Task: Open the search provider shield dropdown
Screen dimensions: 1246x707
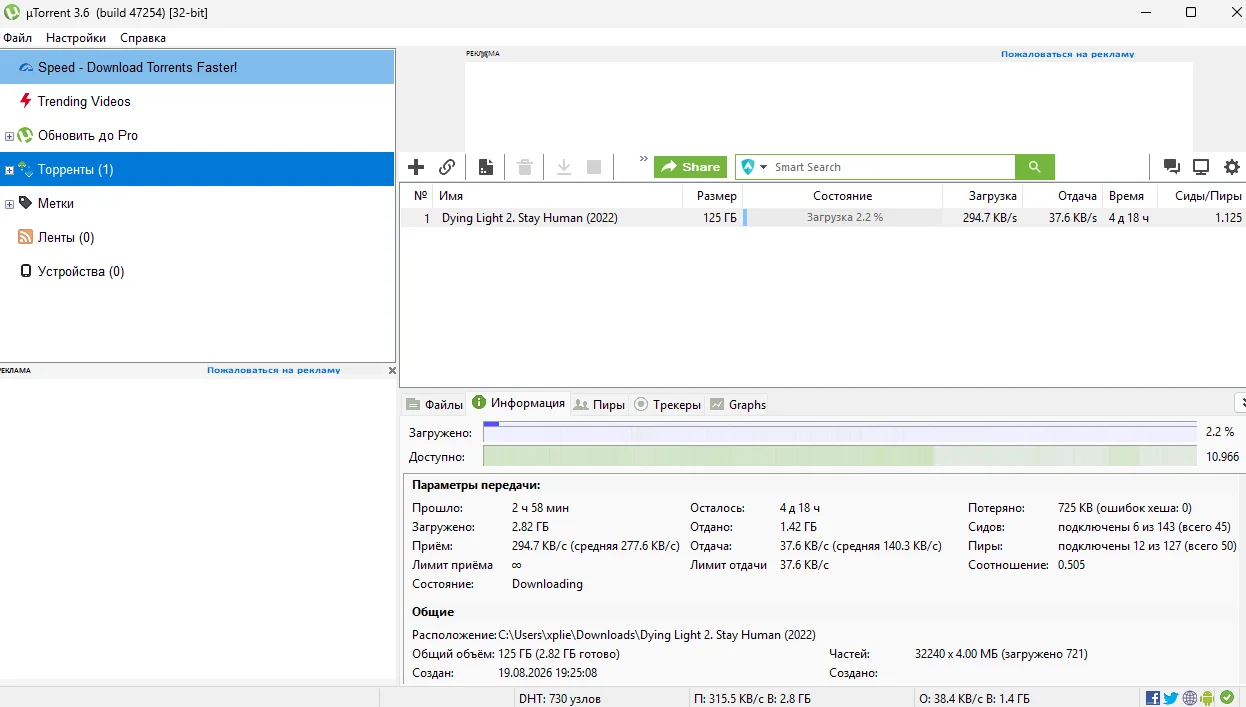Action: pos(754,167)
